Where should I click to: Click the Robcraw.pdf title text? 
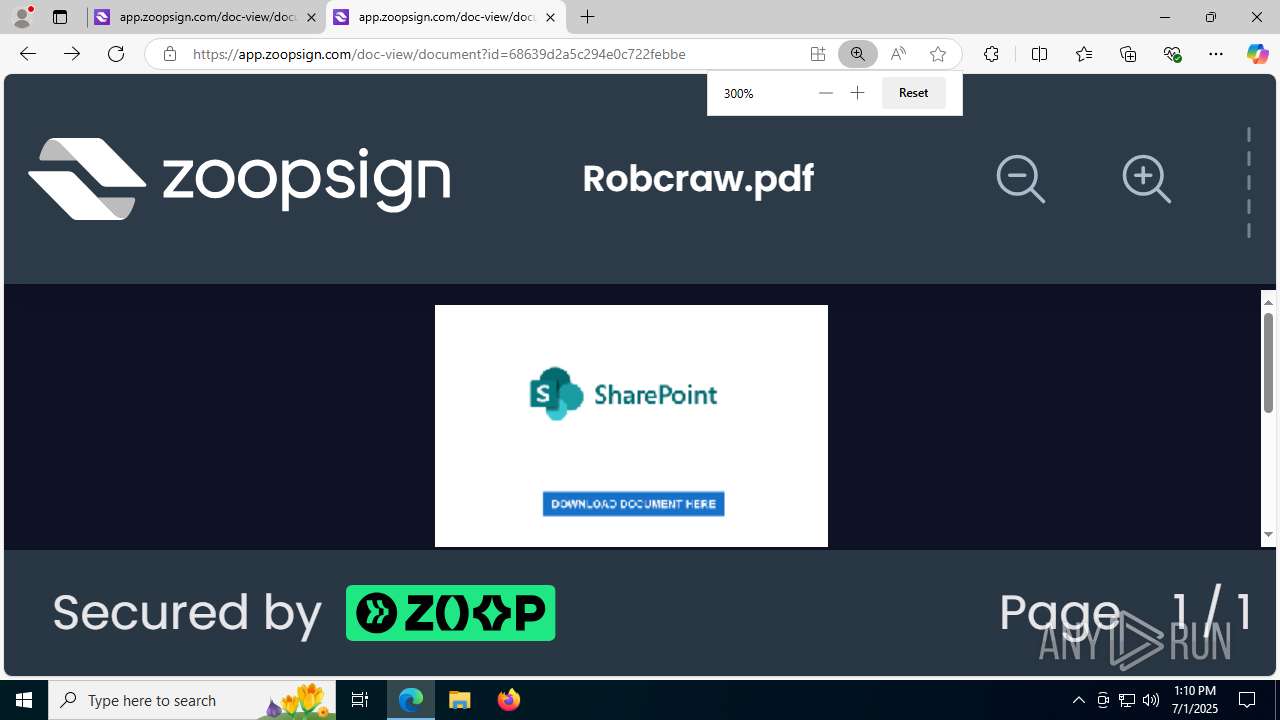[698, 179]
